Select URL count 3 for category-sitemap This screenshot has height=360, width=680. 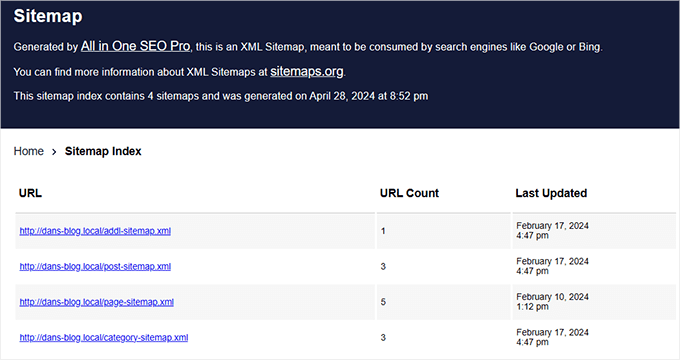tap(383, 337)
